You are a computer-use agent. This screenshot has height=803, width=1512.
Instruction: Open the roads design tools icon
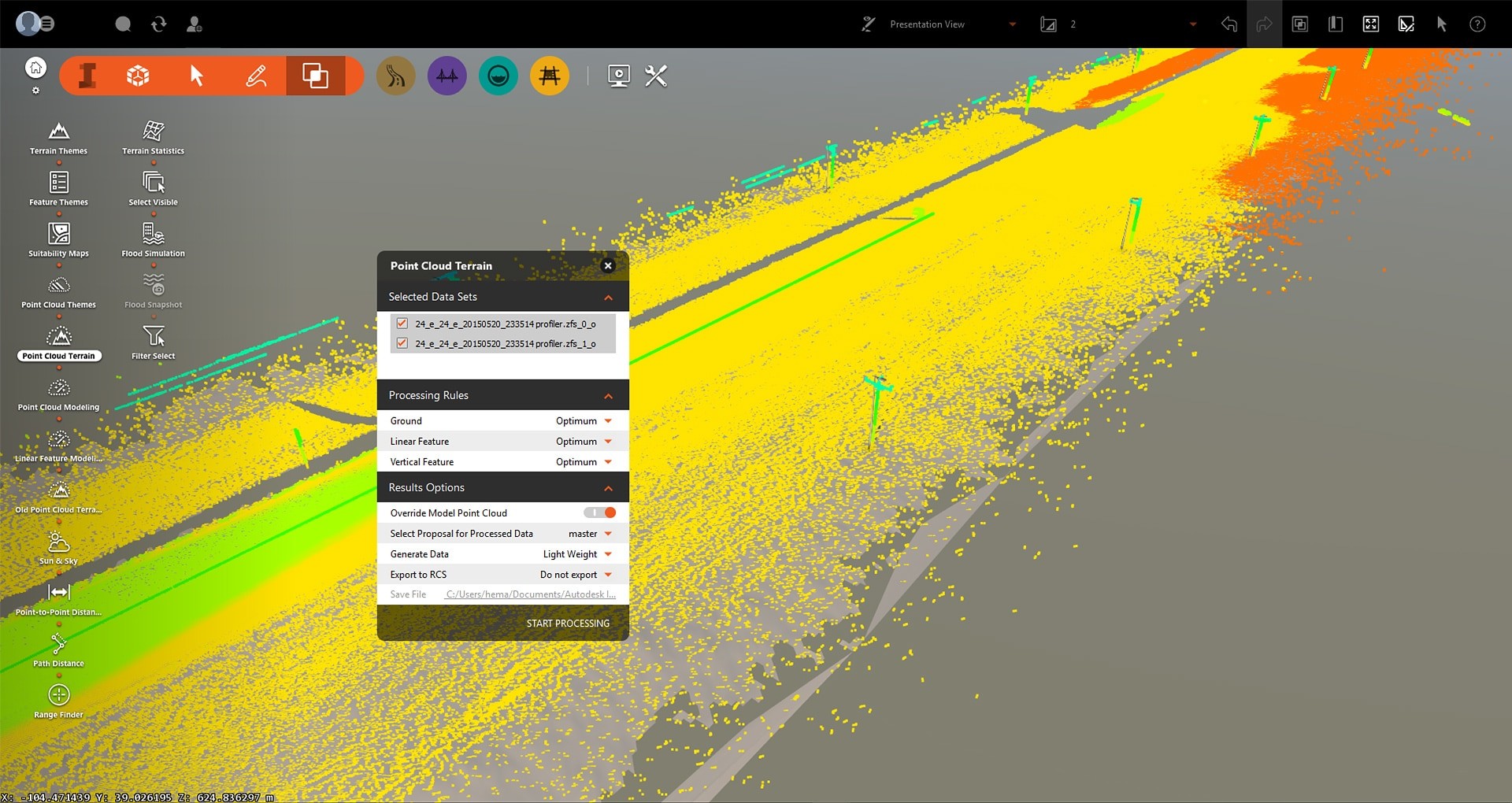click(x=396, y=76)
